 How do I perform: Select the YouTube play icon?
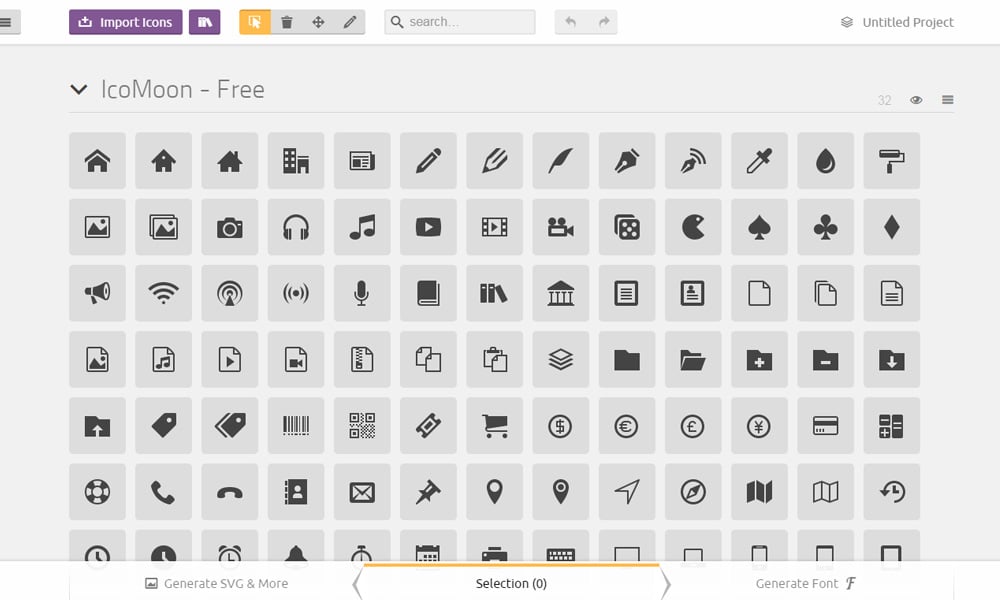pyautogui.click(x=429, y=227)
